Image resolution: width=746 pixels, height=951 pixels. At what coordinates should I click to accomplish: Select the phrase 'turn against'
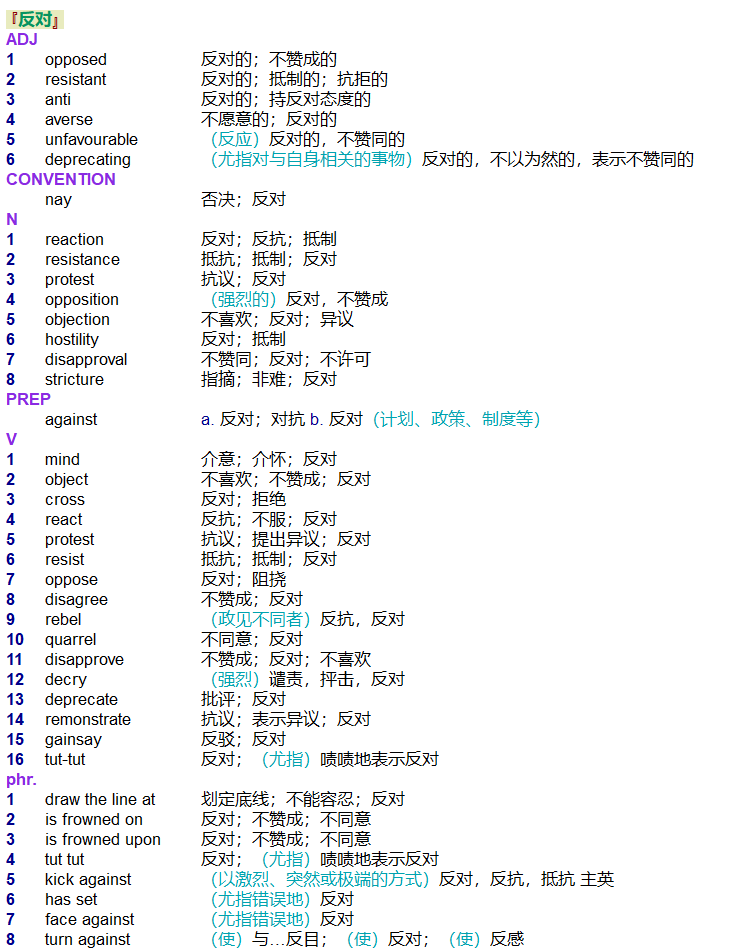point(87,940)
